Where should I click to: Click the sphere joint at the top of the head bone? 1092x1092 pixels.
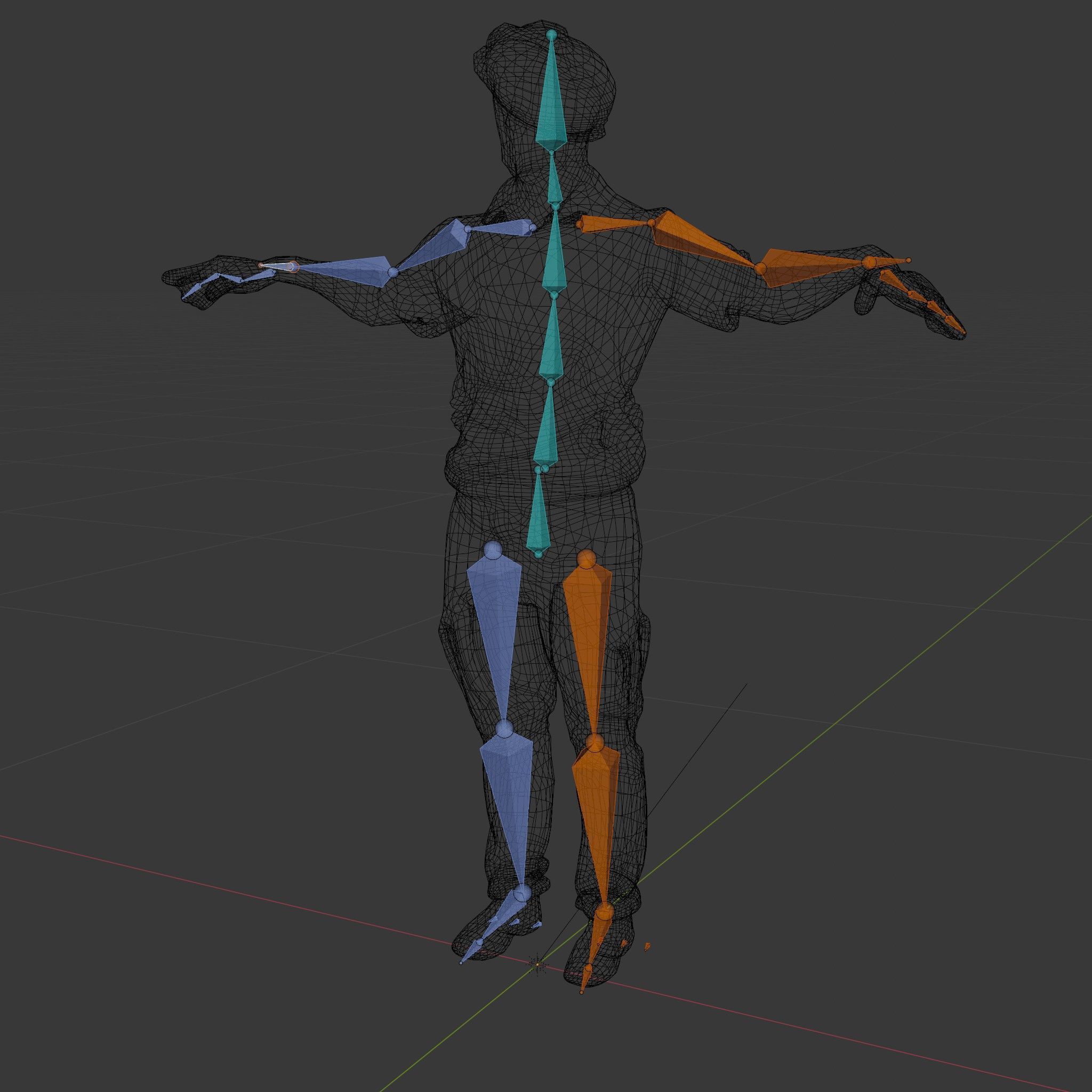551,35
